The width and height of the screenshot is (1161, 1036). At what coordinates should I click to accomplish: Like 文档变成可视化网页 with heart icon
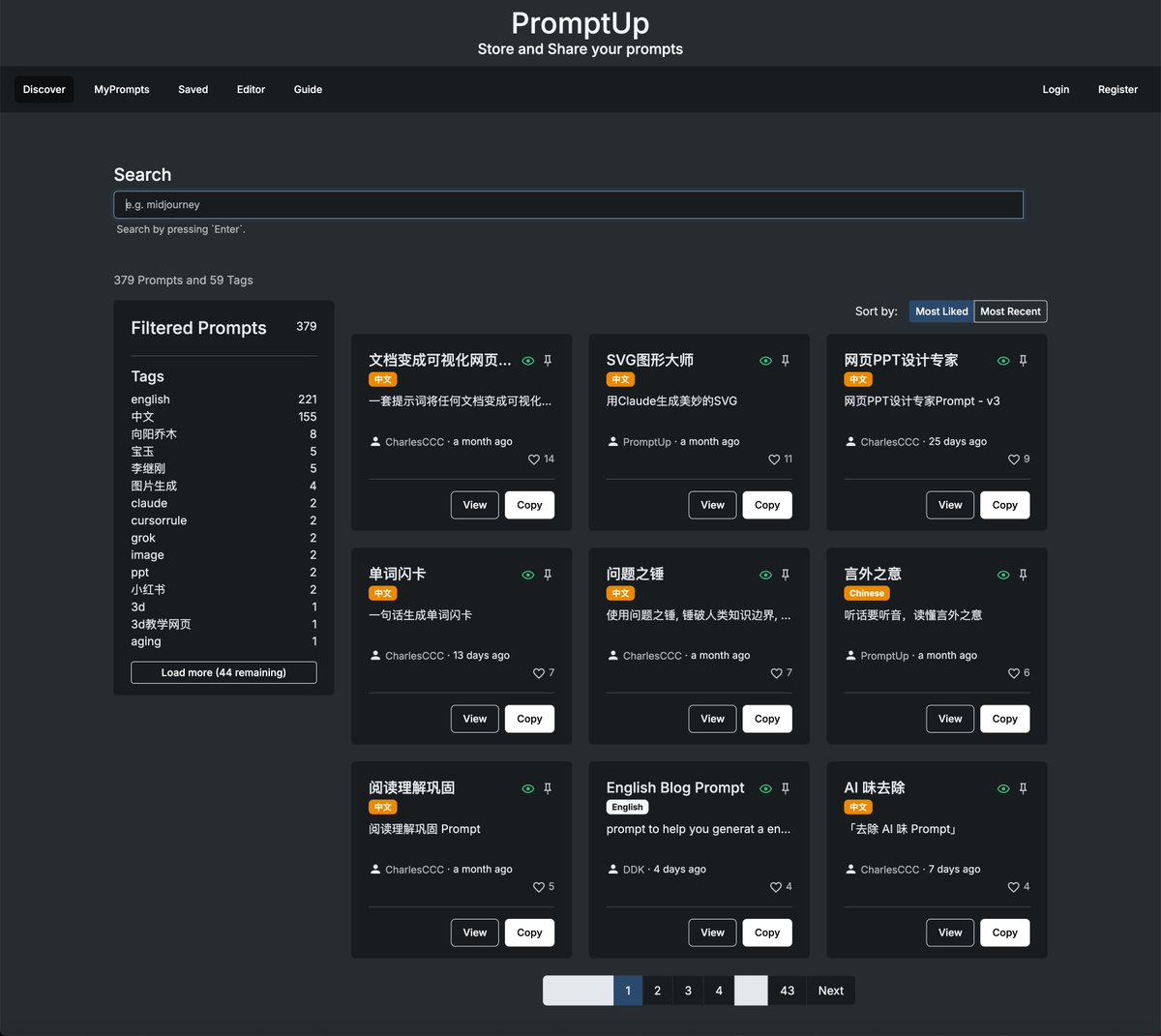pyautogui.click(x=534, y=459)
